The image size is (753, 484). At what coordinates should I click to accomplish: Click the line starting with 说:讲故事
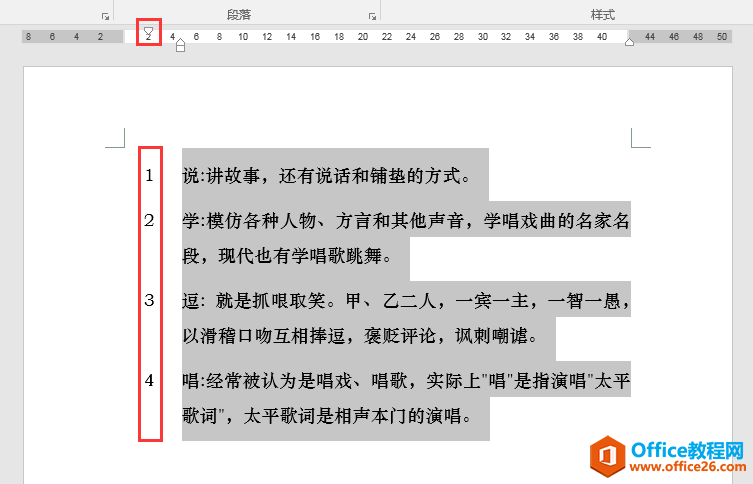[x=326, y=176]
